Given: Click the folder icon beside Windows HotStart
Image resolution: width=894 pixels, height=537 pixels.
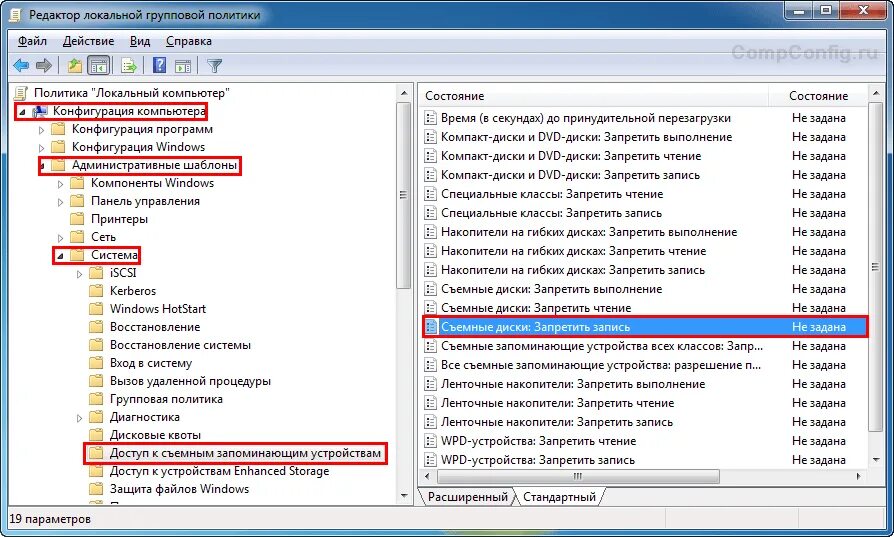Looking at the screenshot, I should (96, 309).
